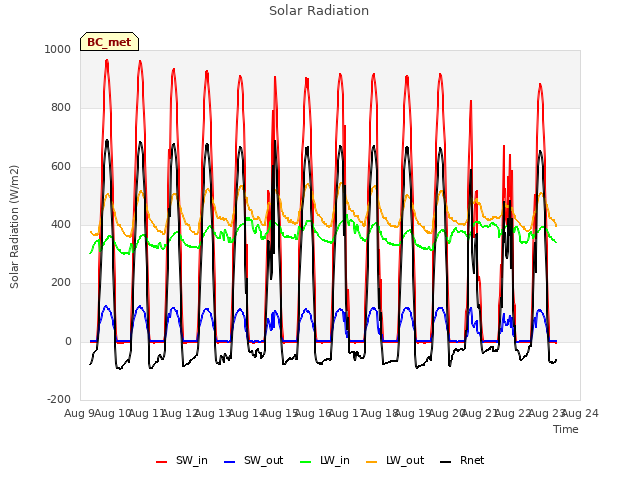Click the 600 y-axis tick label
The image size is (640, 480).
pyautogui.click(x=61, y=167)
